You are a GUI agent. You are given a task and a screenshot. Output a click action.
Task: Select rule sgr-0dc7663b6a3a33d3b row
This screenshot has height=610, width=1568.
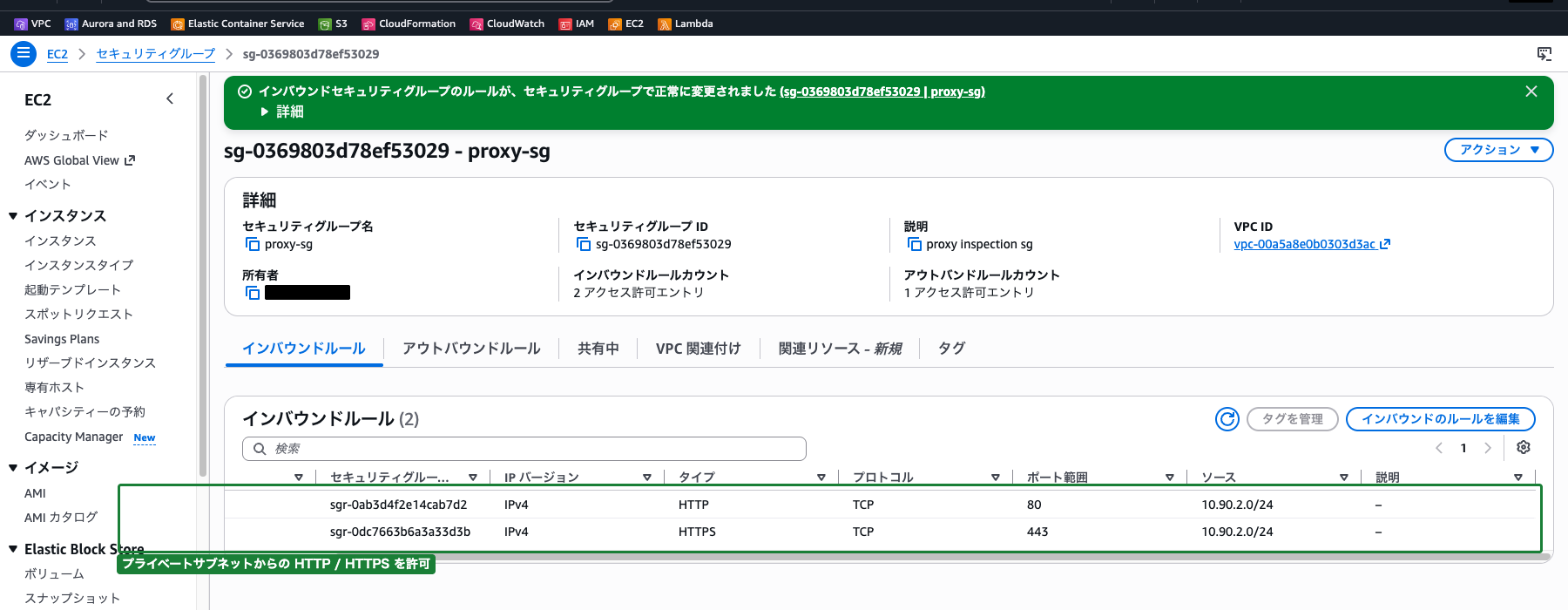880,532
